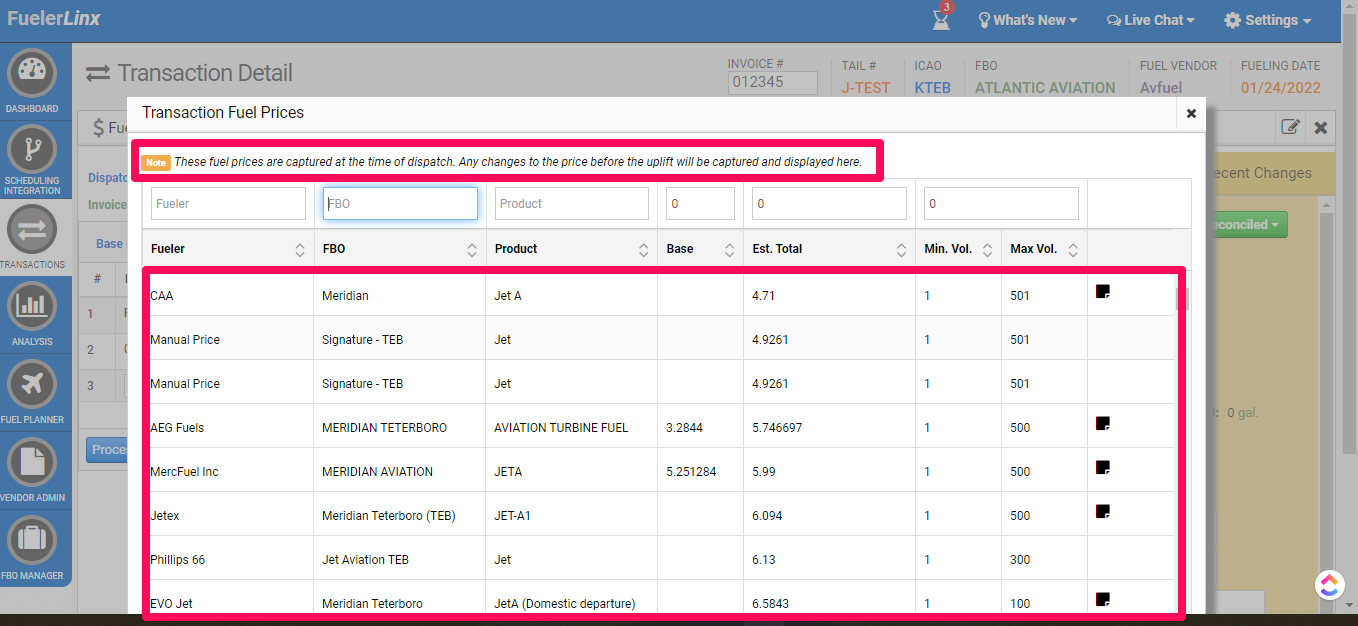The image size is (1358, 626).
Task: Click the dialog's vertical scrollbar
Action: click(1181, 299)
